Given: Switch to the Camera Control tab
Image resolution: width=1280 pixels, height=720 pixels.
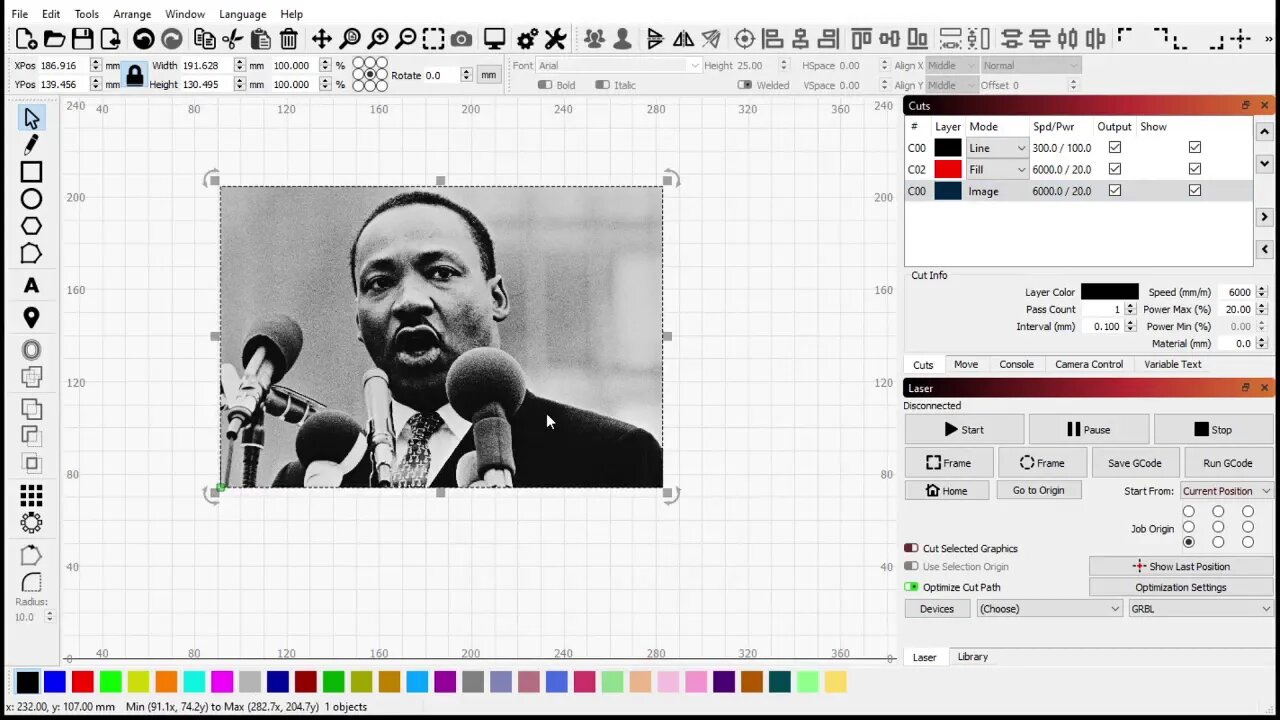Looking at the screenshot, I should 1089,365.
